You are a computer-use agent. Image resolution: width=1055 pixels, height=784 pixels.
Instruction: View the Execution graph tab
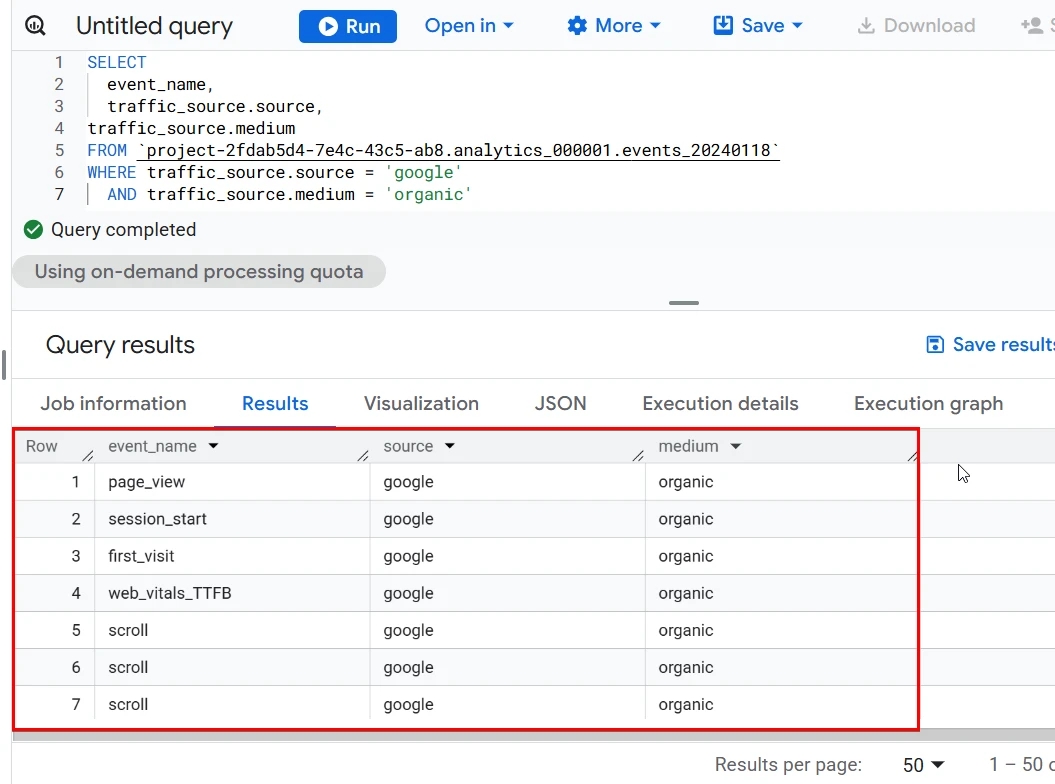point(929,403)
